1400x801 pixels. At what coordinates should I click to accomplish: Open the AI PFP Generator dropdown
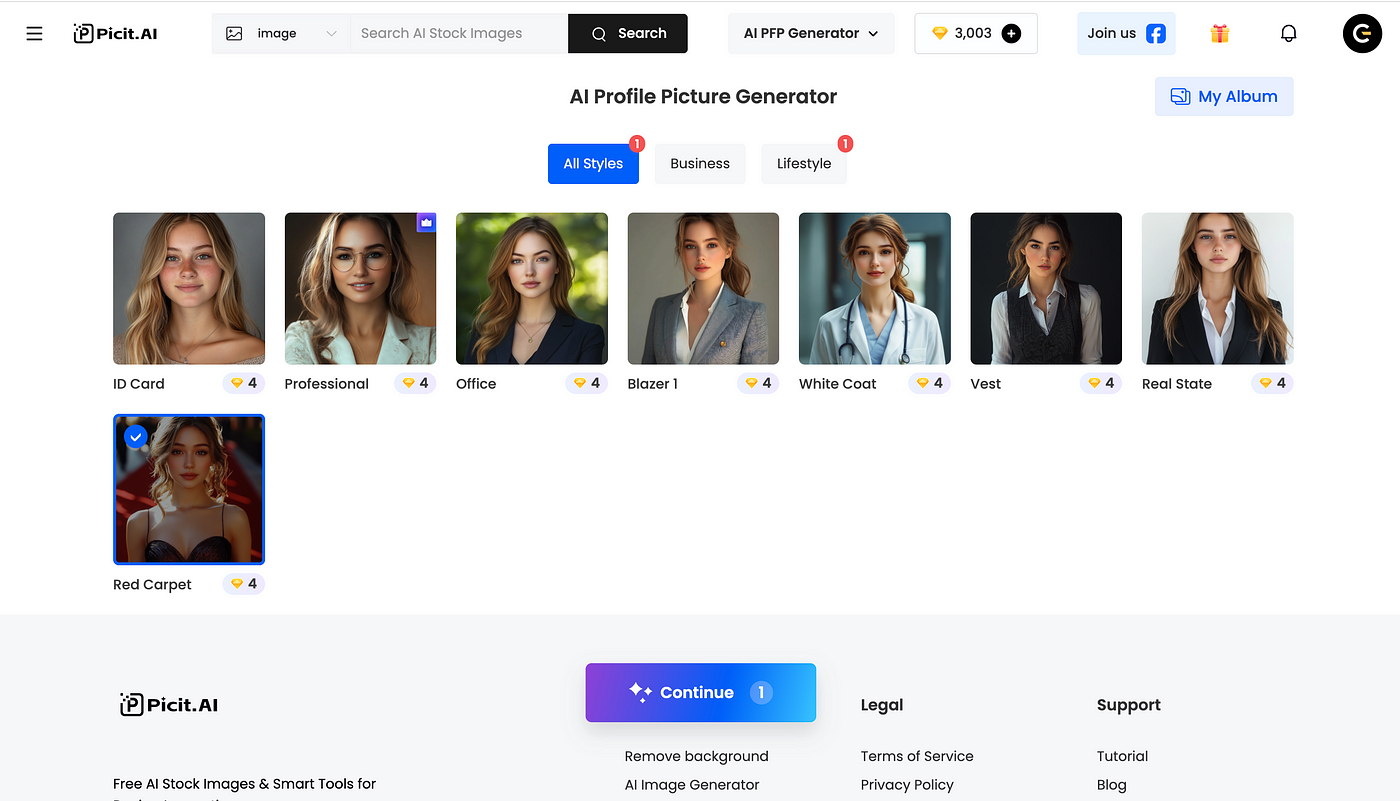[x=811, y=33]
